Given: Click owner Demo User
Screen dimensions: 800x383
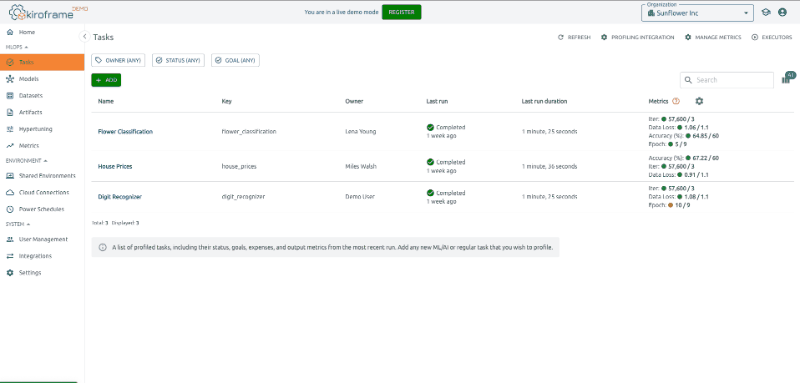Looking at the screenshot, I should point(360,197).
